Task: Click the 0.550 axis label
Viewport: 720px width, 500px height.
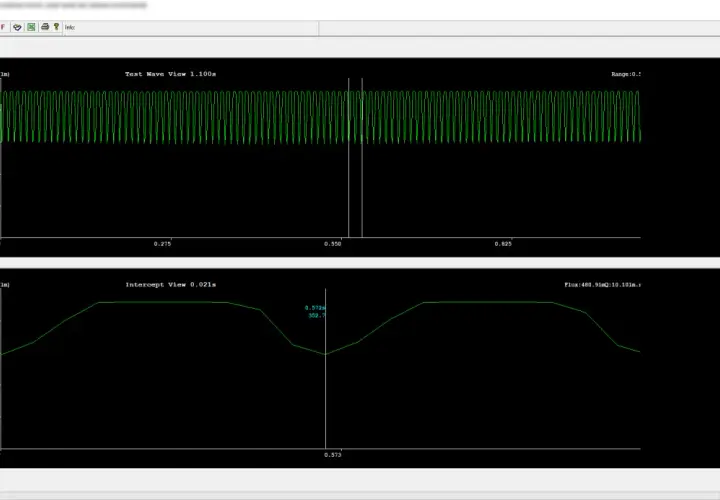Action: click(x=333, y=244)
